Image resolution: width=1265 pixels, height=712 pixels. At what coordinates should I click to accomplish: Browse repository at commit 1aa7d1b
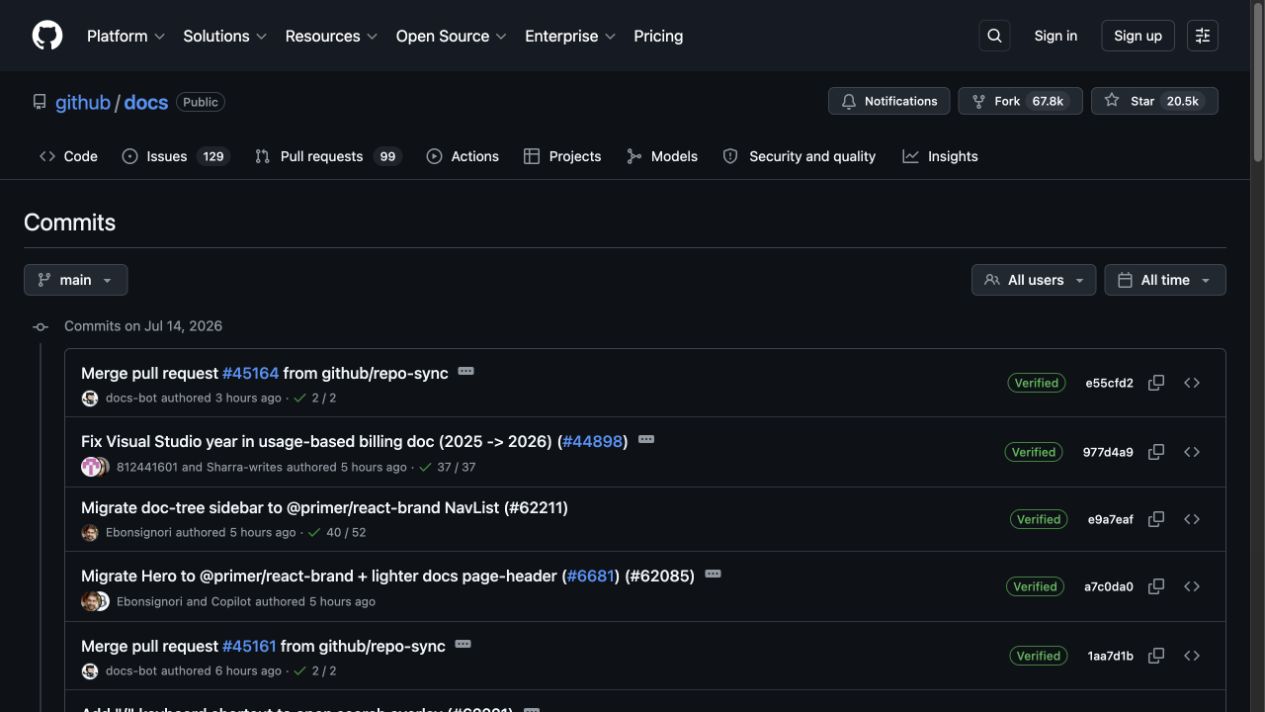[x=1192, y=656]
